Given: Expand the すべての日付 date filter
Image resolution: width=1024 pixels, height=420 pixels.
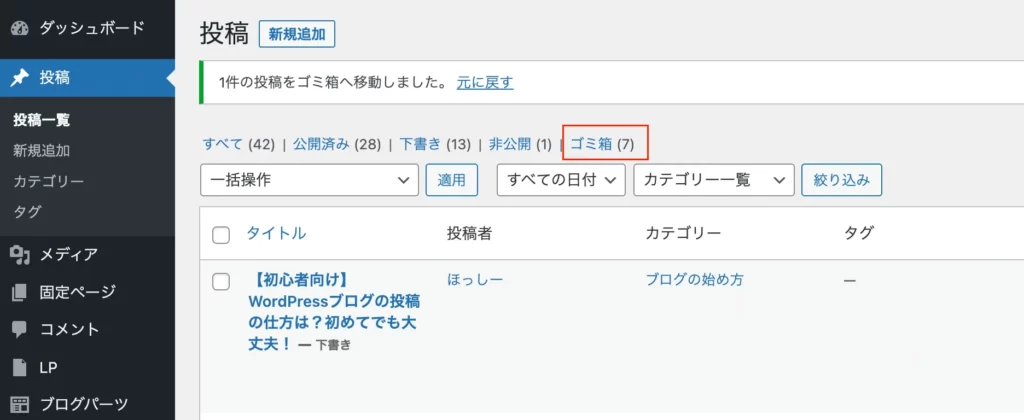Looking at the screenshot, I should click(561, 180).
